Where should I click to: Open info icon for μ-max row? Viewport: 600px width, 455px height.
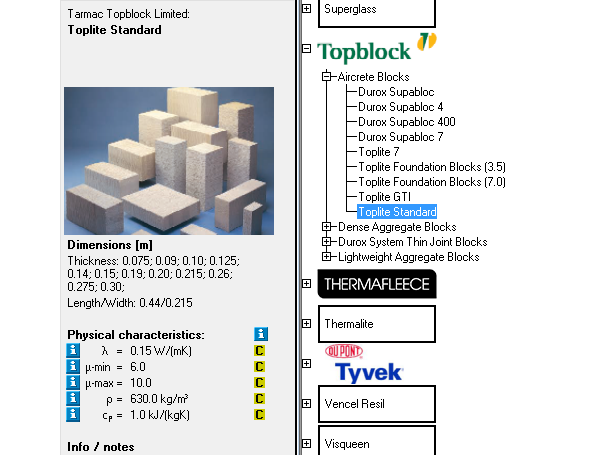pyautogui.click(x=73, y=383)
